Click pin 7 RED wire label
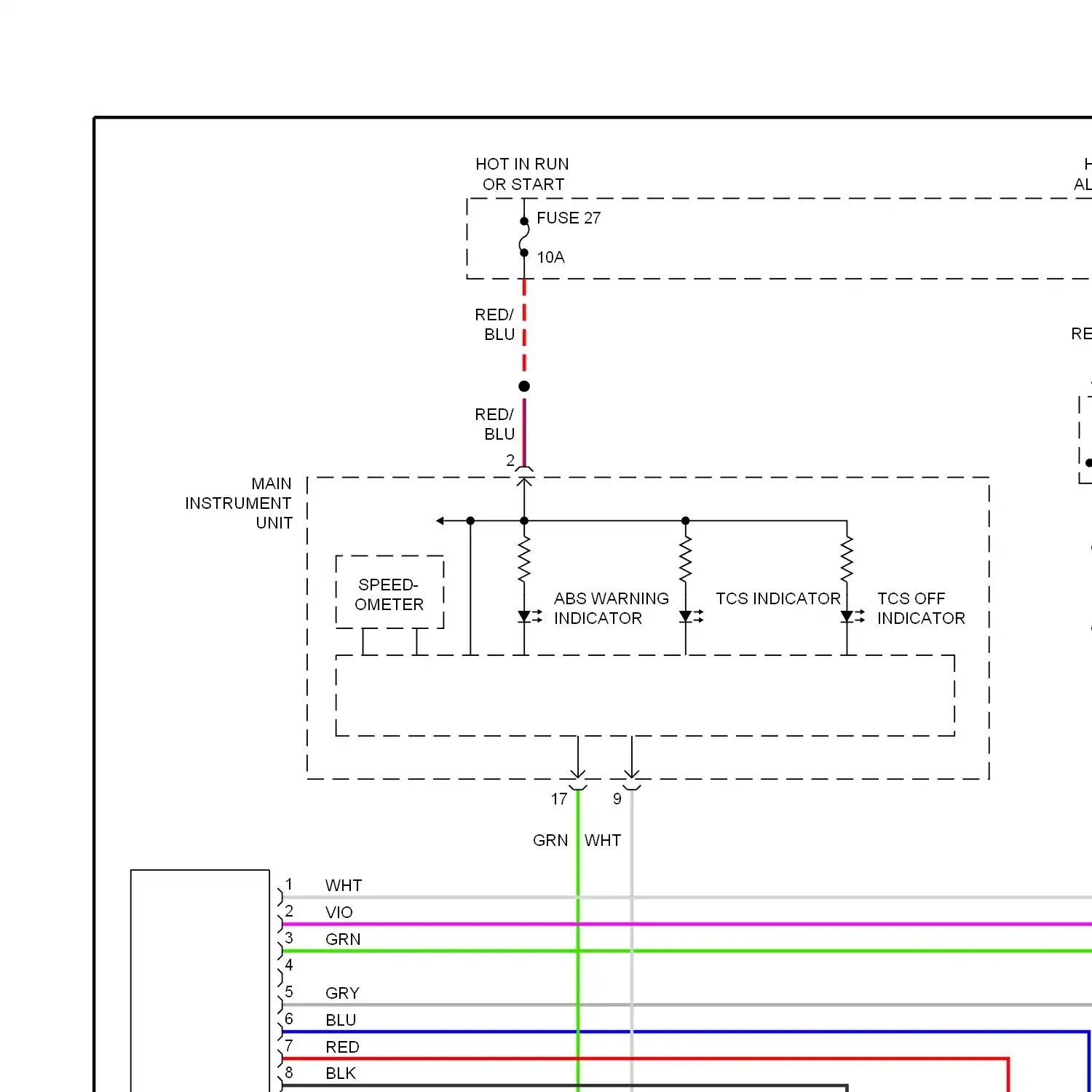 click(342, 1047)
